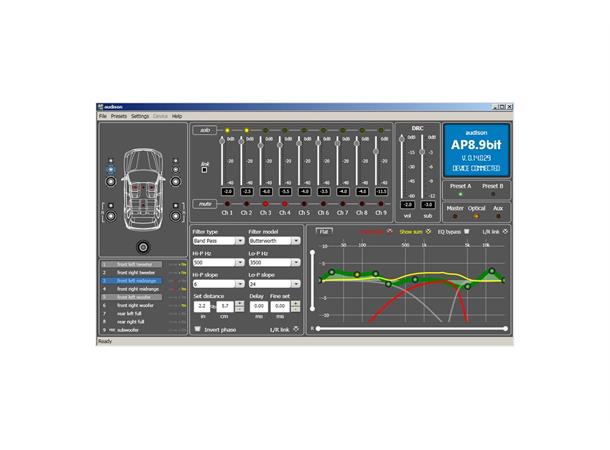Screen dimensions: 610x450
Task: Toggle Invert phase
Action: tap(198, 329)
